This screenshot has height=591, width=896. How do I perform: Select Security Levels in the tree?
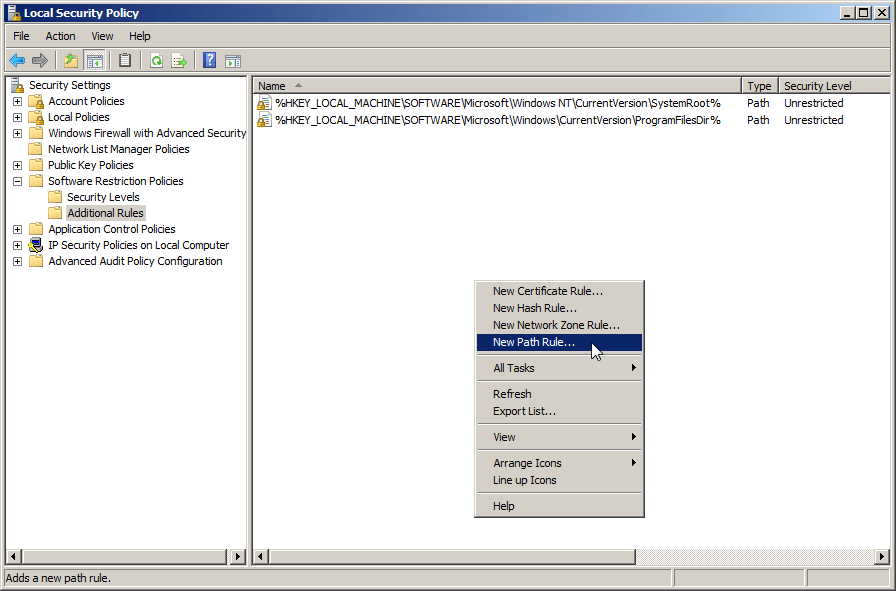tap(103, 197)
